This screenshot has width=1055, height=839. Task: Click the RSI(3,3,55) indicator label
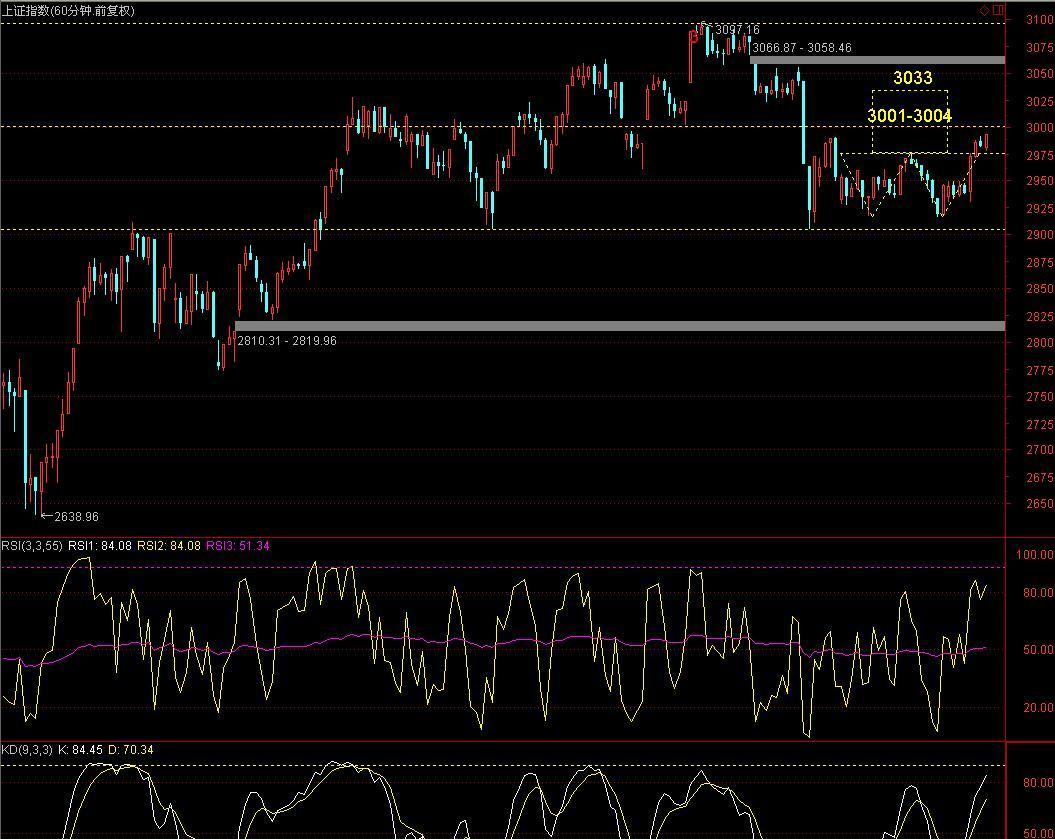32,546
